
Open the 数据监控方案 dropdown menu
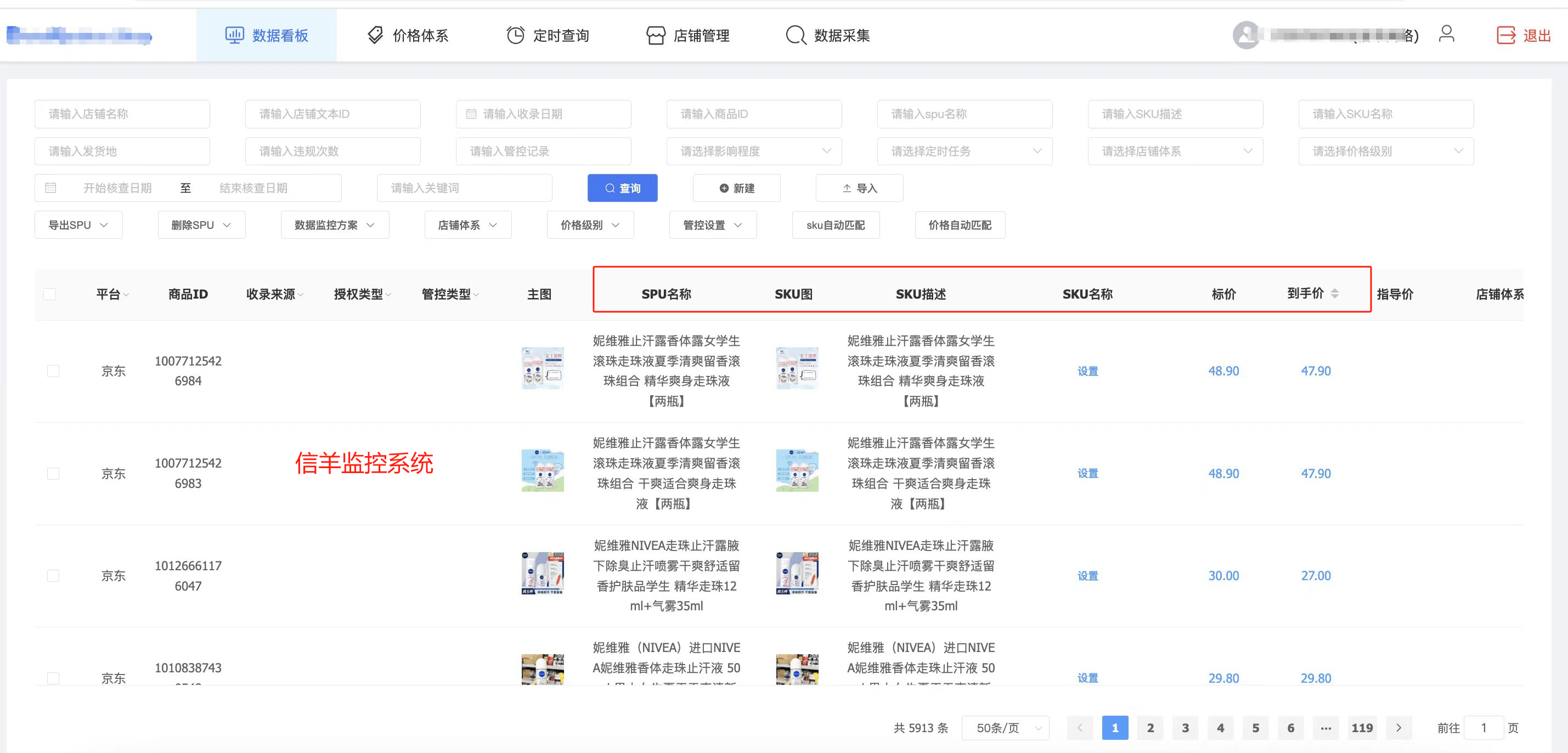tap(335, 225)
